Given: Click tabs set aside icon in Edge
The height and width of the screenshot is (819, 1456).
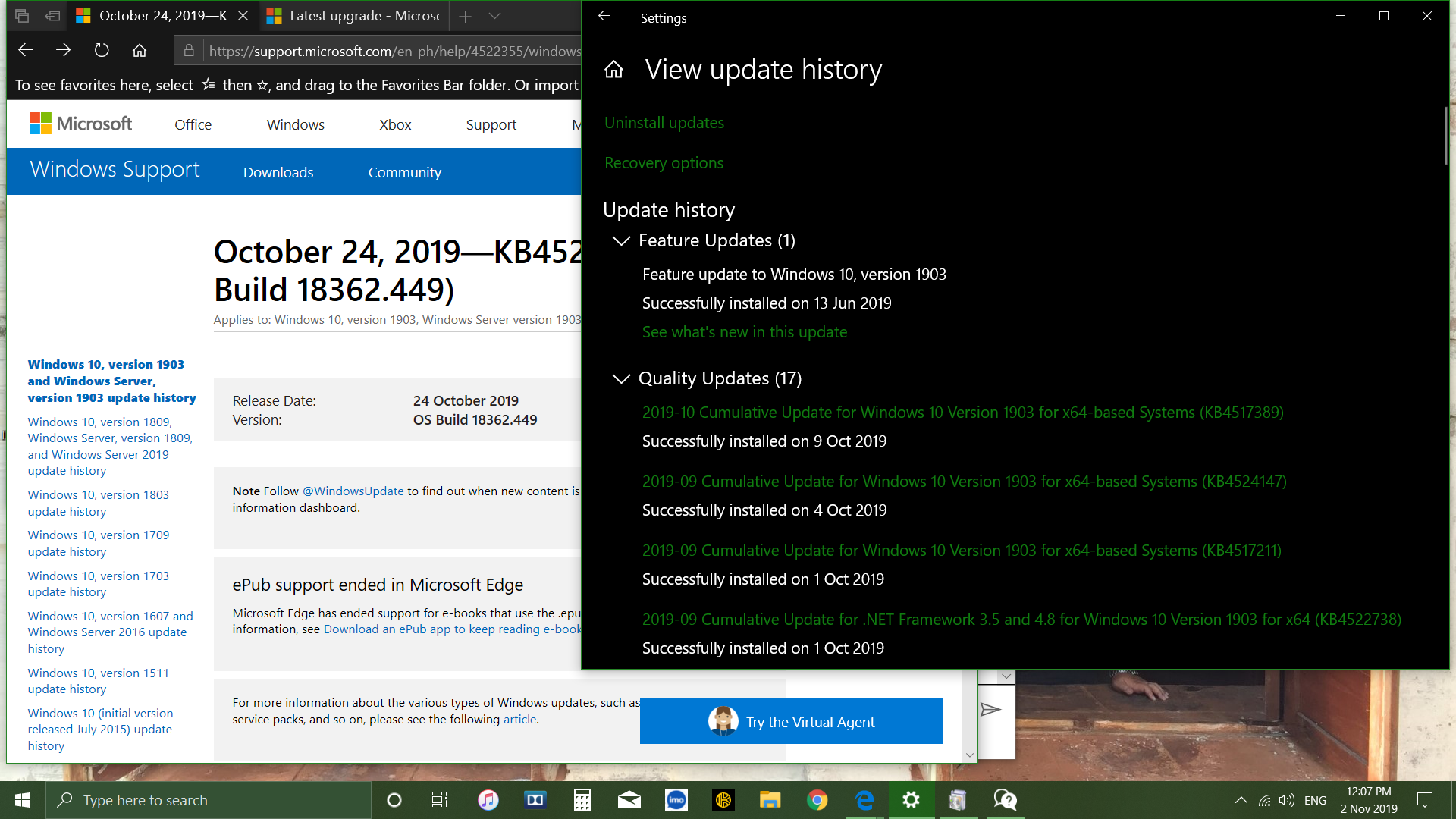Looking at the screenshot, I should tap(22, 16).
